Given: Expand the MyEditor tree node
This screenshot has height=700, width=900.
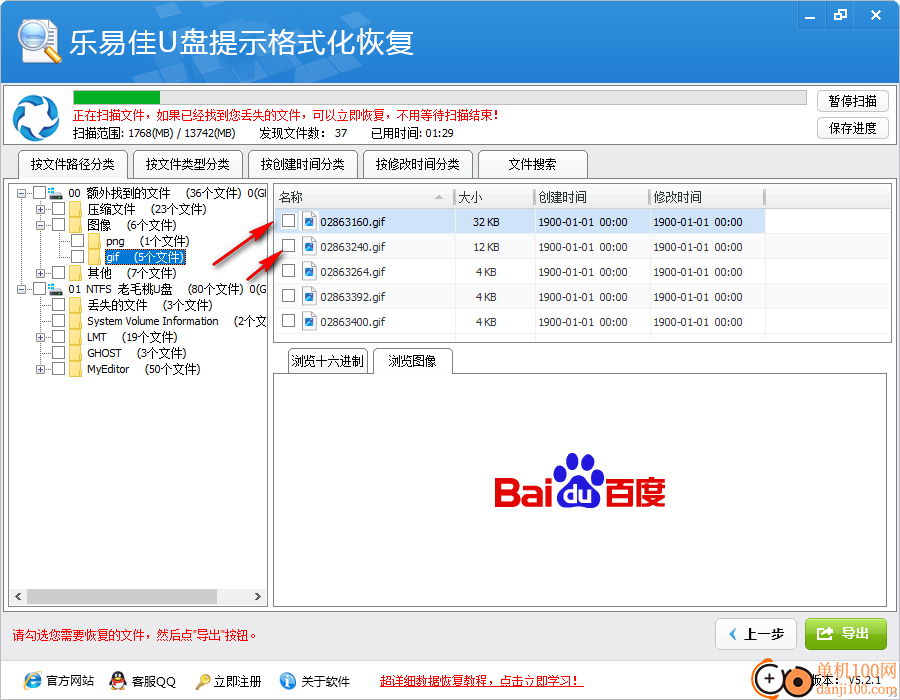Looking at the screenshot, I should pos(40,370).
